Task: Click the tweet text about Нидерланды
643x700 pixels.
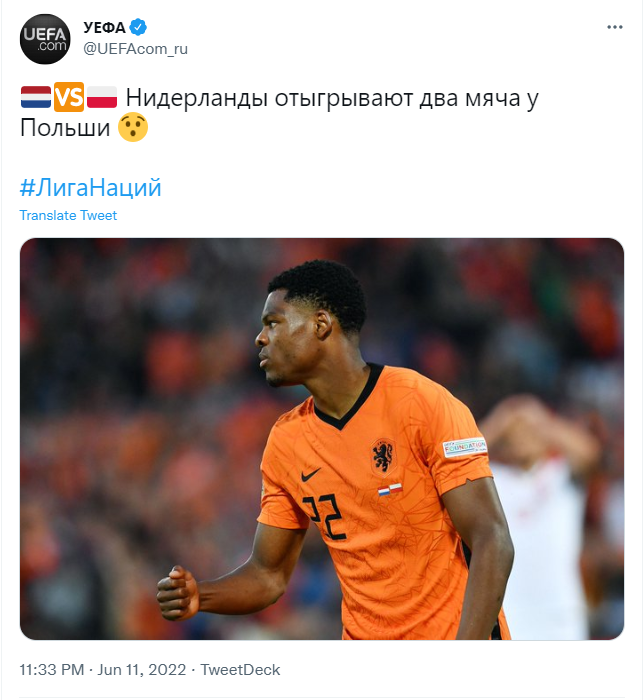Action: tap(280, 112)
